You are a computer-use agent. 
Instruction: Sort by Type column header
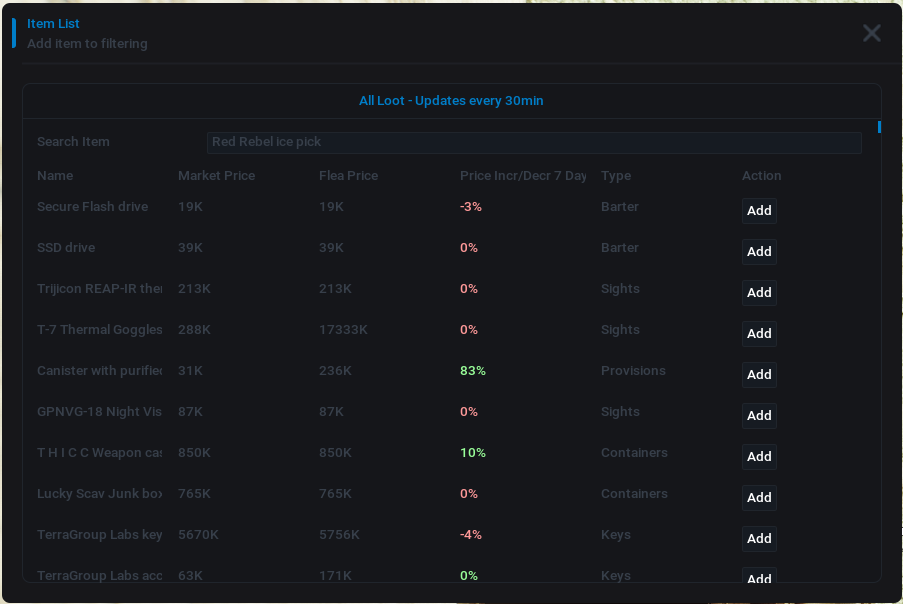(x=616, y=176)
